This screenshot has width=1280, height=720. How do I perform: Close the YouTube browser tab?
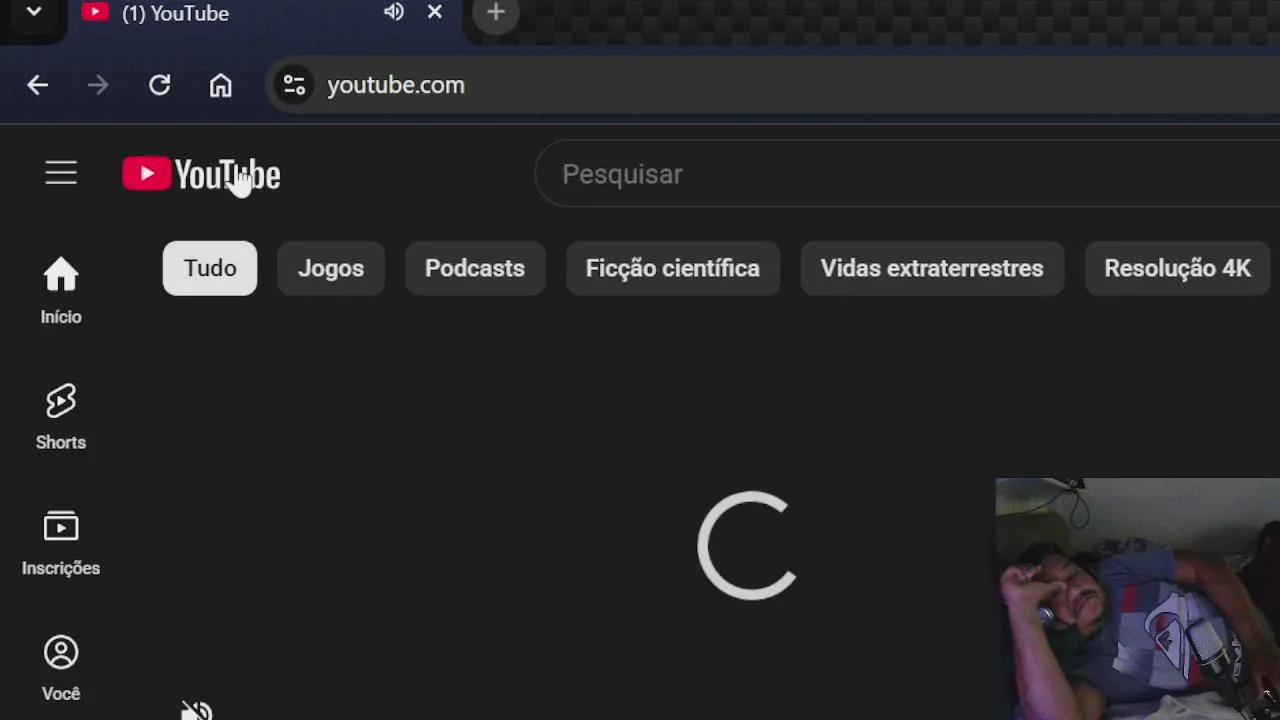point(435,12)
